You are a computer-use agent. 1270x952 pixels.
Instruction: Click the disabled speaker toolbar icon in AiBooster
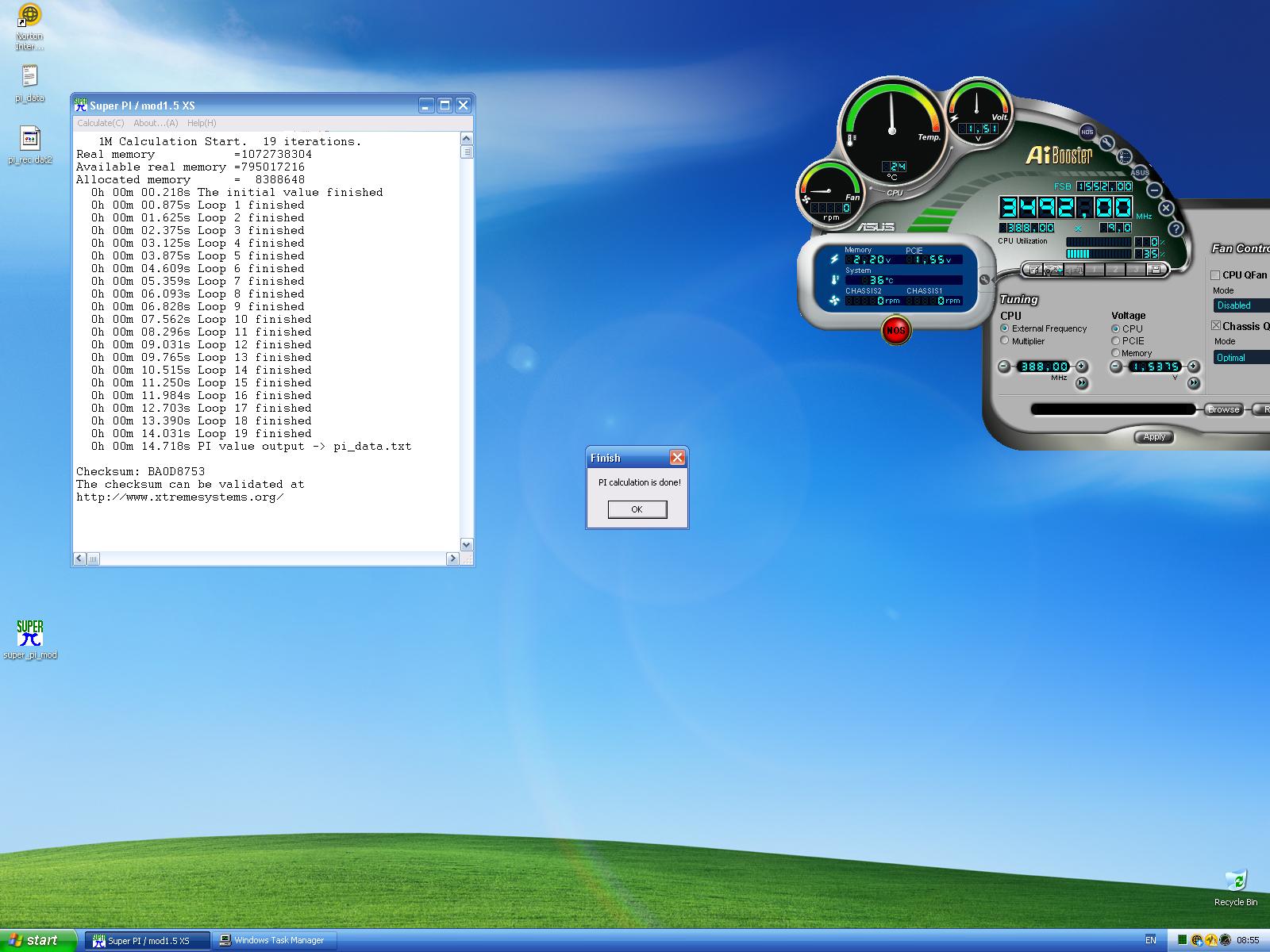click(x=1074, y=270)
